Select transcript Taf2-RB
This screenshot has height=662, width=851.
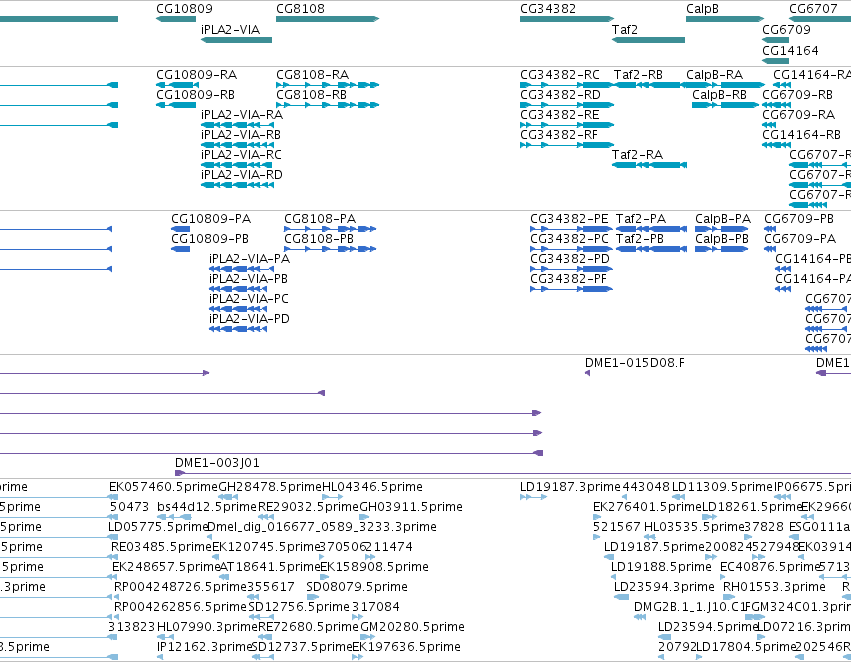(650, 85)
